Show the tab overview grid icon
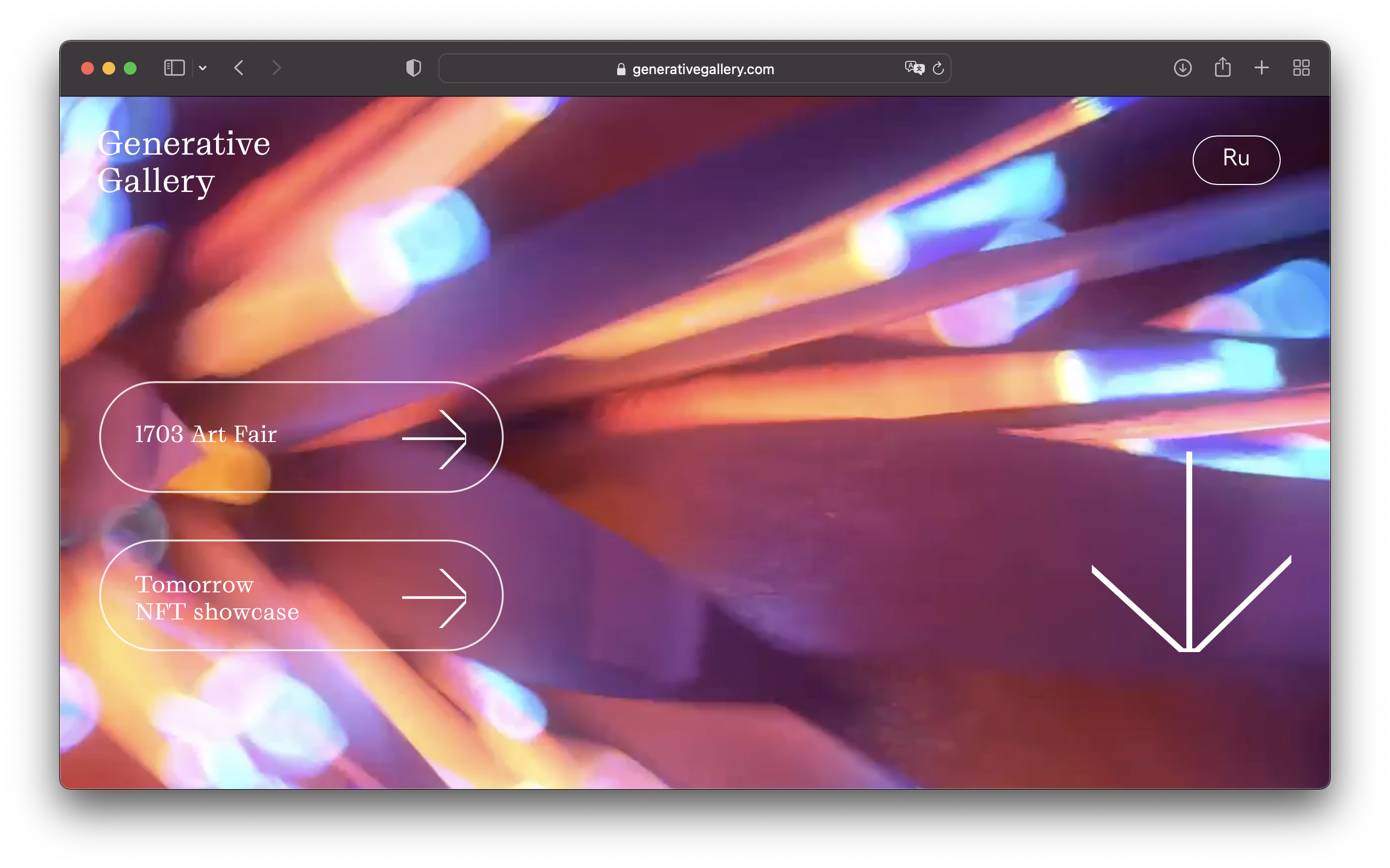This screenshot has width=1390, height=868. tap(1301, 68)
